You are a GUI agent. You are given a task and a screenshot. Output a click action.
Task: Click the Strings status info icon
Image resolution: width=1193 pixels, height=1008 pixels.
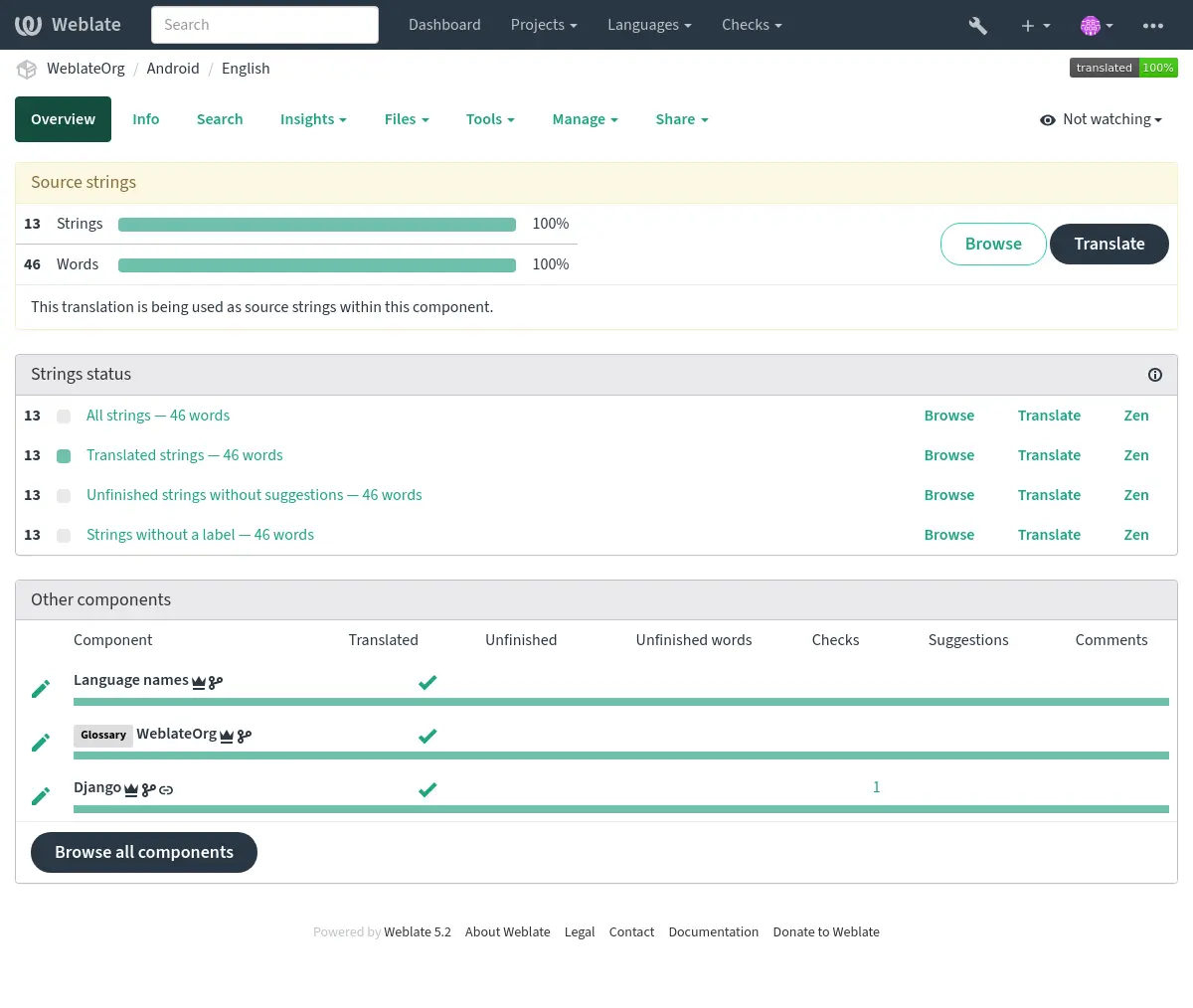point(1155,375)
